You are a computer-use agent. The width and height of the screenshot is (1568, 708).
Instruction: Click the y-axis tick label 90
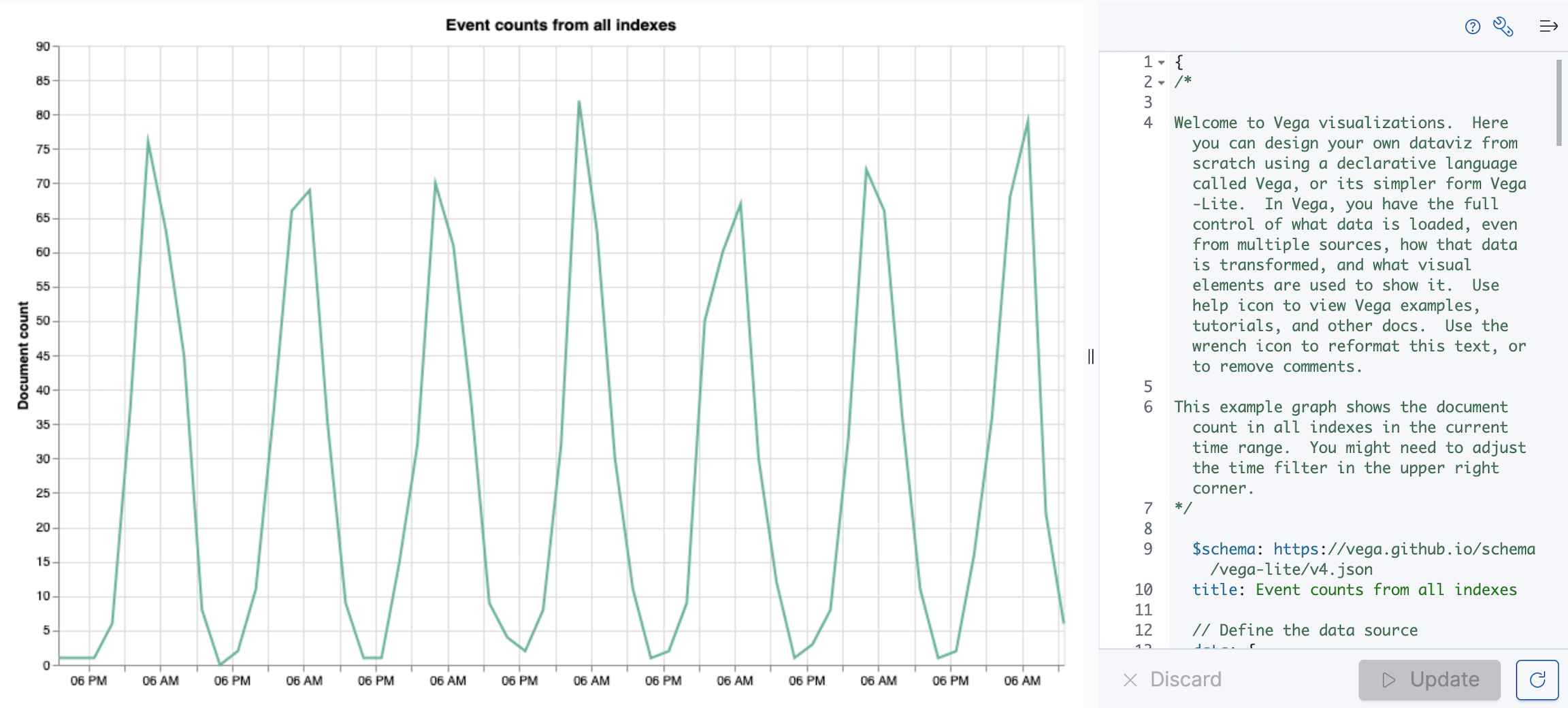(x=43, y=46)
